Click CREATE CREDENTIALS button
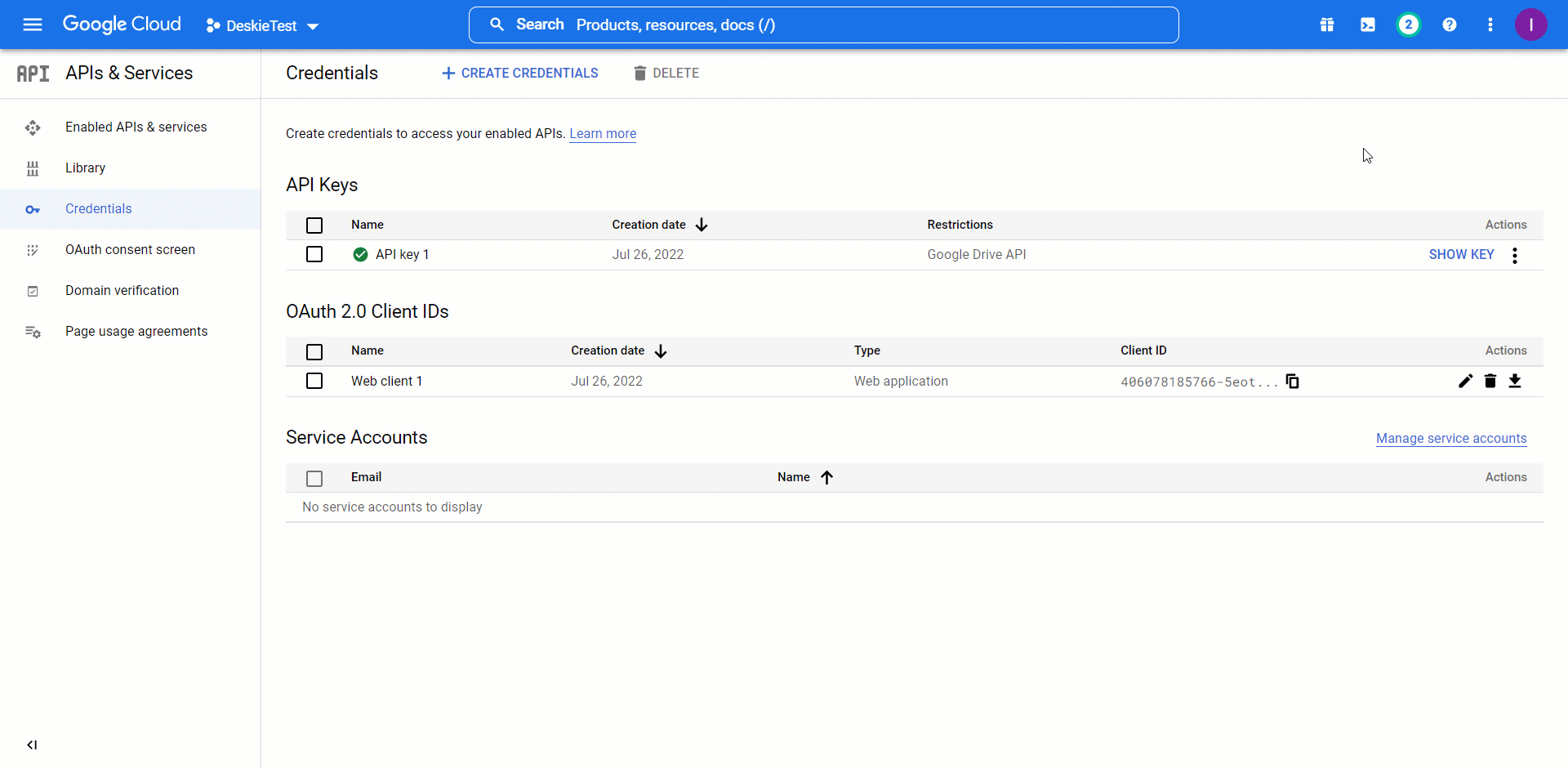This screenshot has height=768, width=1568. pyautogui.click(x=519, y=73)
